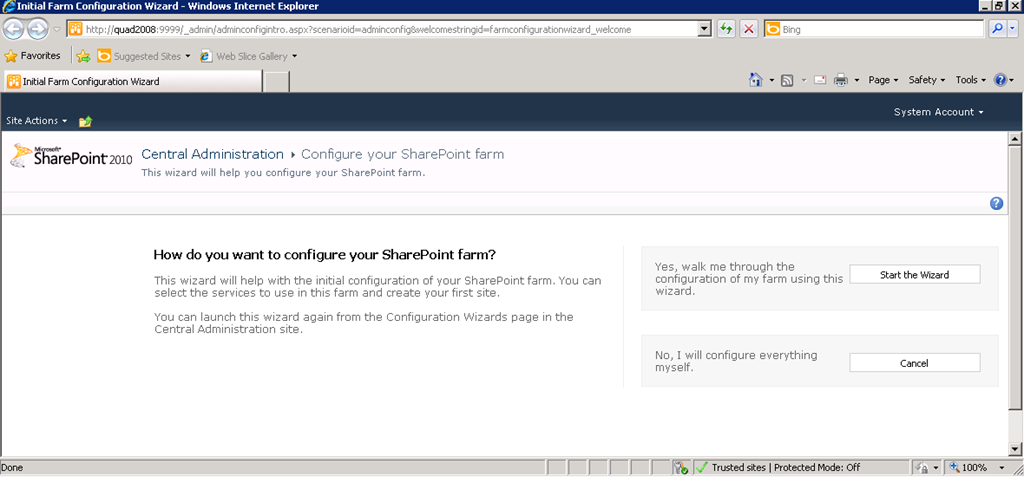Screen dimensions: 1024x477
Task: Click the SharePoint 2010 logo
Action: click(72, 156)
